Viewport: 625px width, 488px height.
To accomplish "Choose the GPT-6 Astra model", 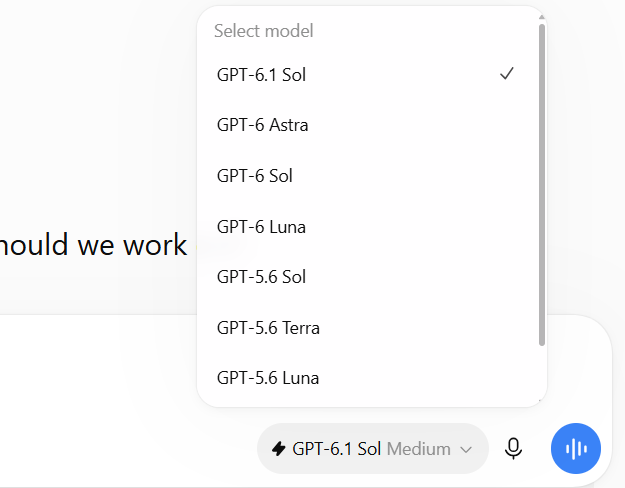I will point(366,125).
